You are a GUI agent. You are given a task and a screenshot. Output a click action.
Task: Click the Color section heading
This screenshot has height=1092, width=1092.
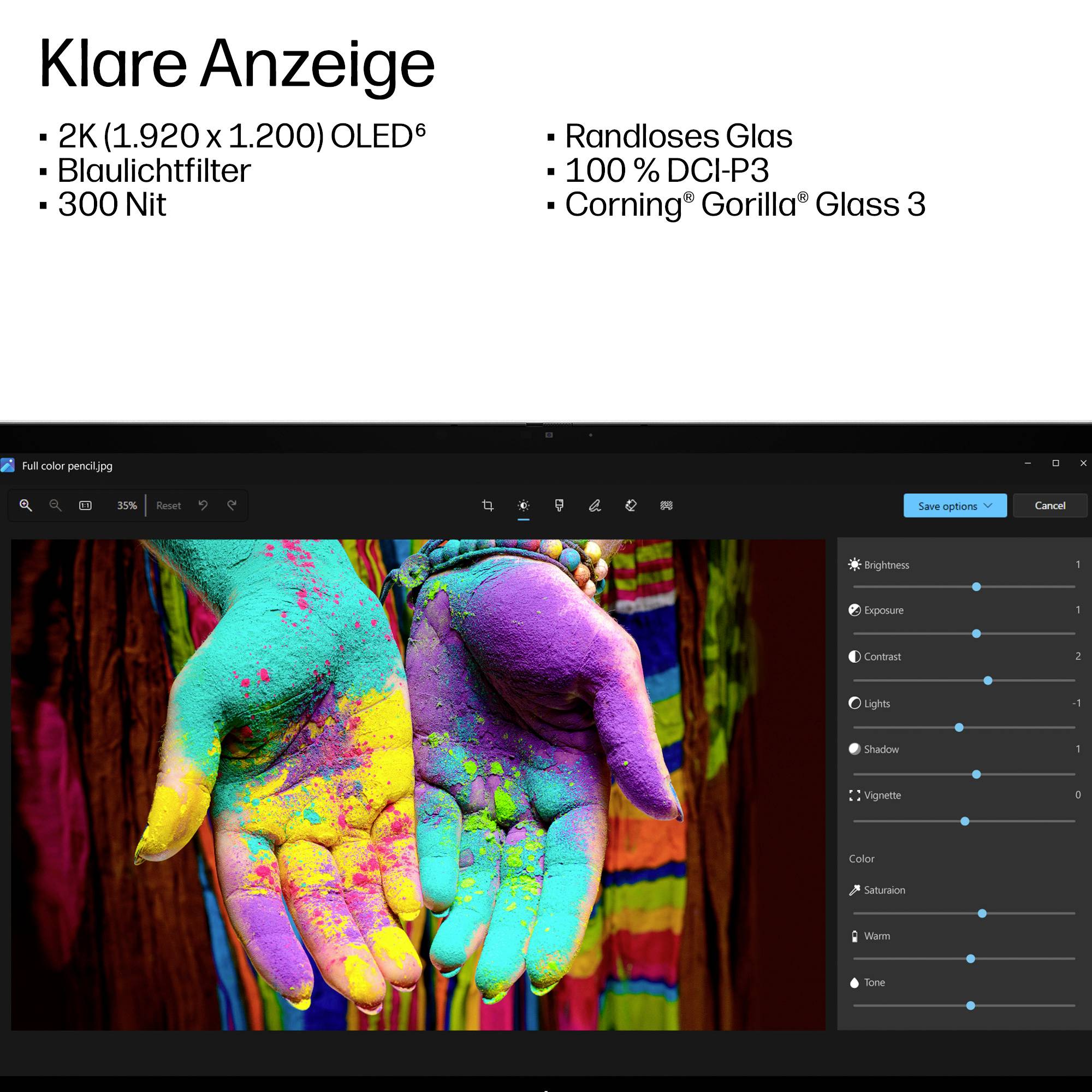pyautogui.click(x=862, y=858)
